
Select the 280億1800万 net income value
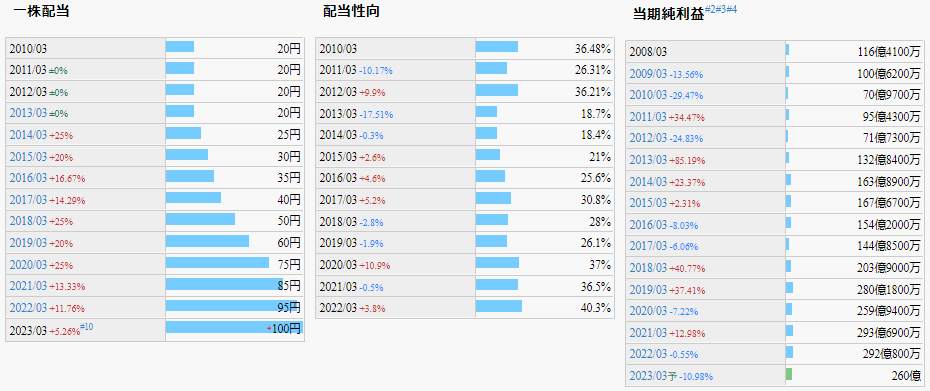889,290
